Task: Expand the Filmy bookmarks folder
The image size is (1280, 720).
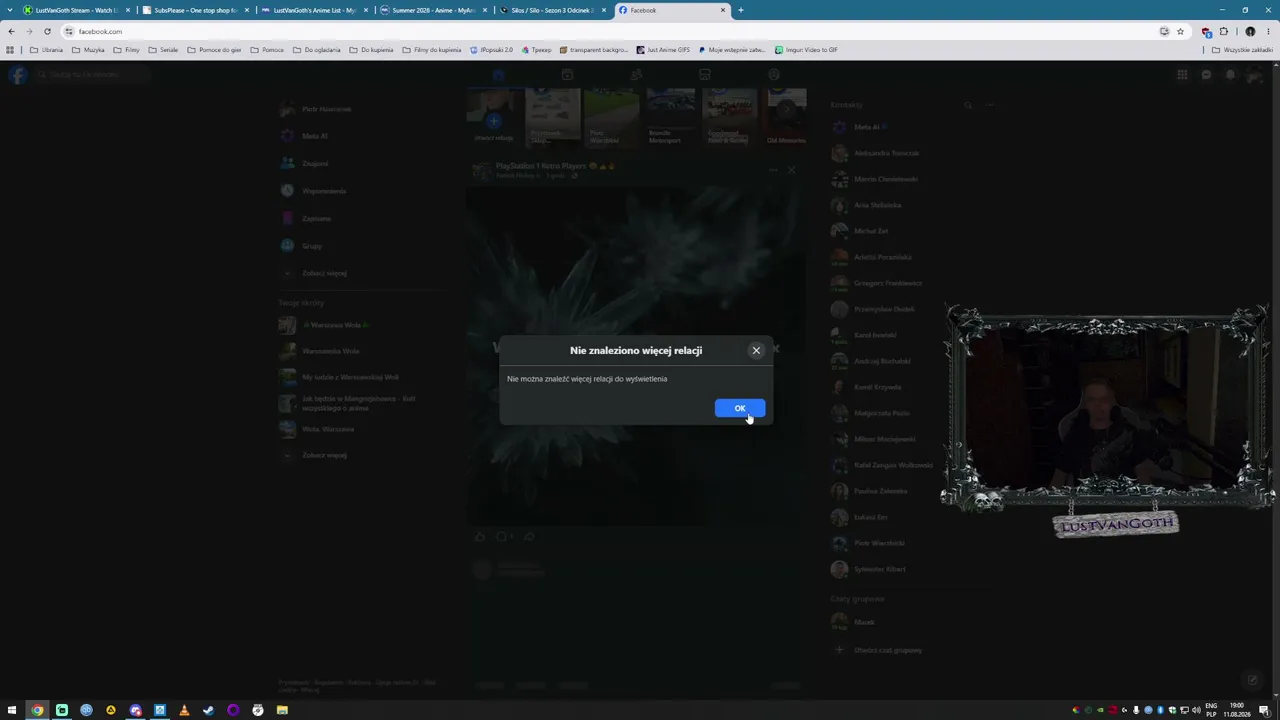Action: [126, 50]
